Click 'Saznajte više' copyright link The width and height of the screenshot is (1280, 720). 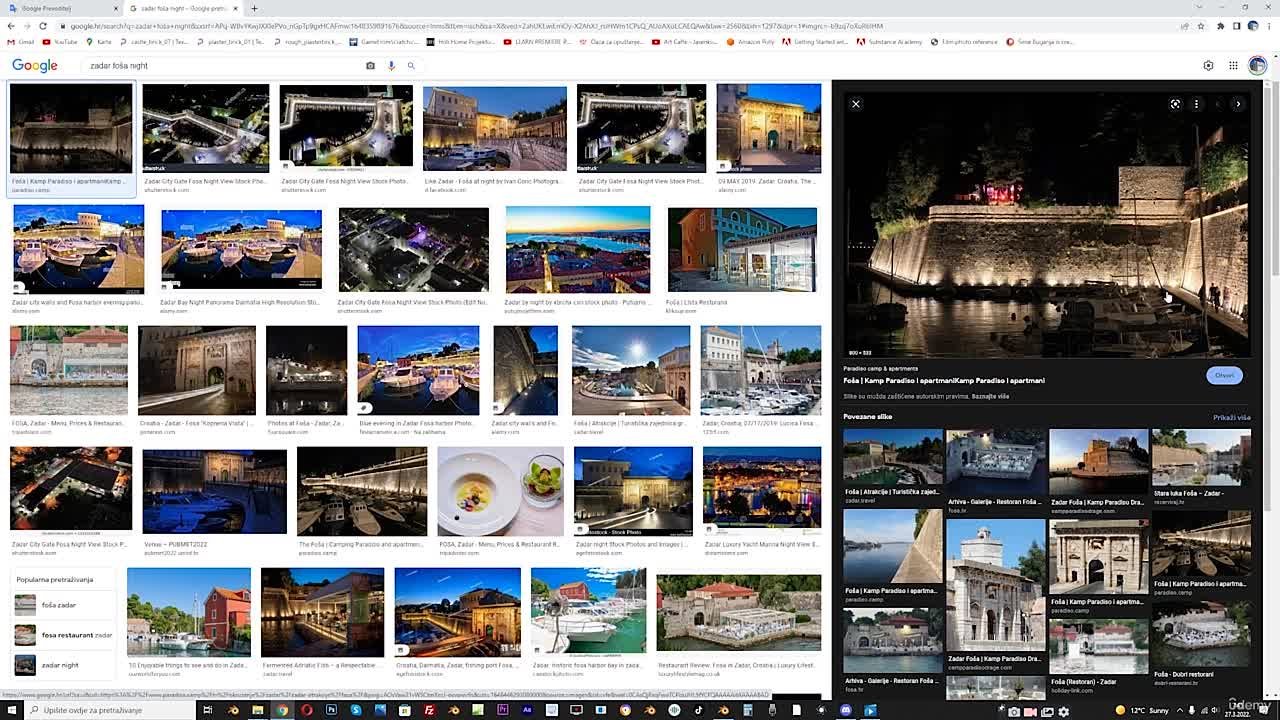[x=990, y=396]
